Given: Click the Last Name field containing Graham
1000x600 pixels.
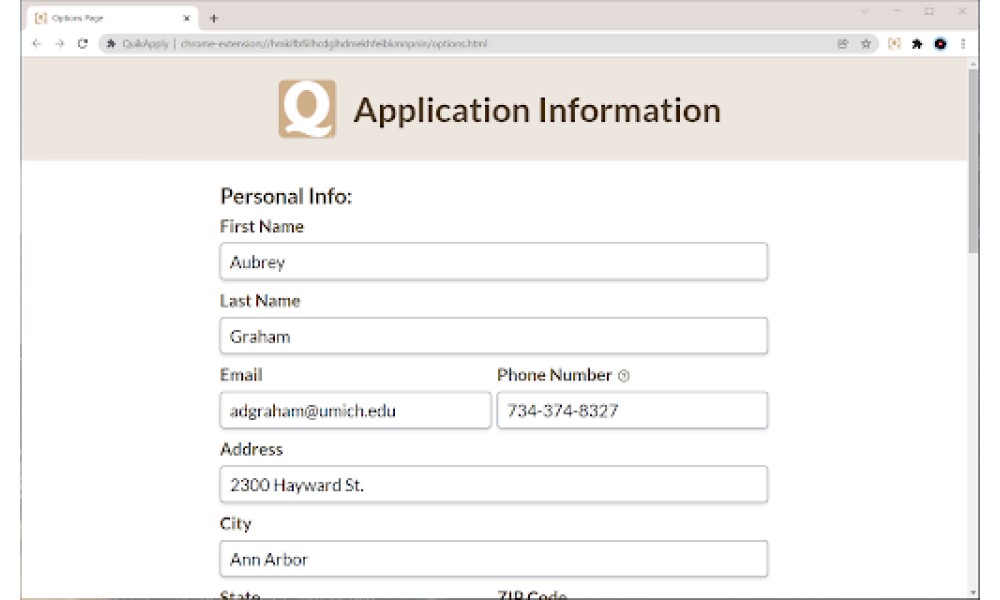Looking at the screenshot, I should click(x=494, y=335).
